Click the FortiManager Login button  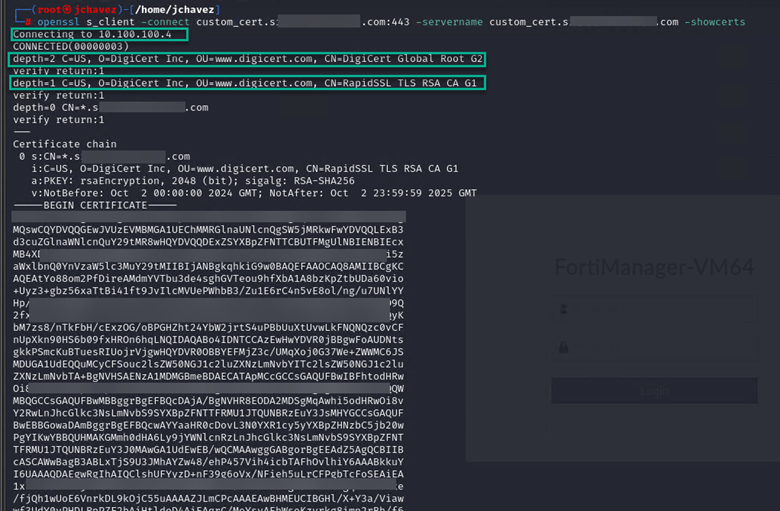654,391
